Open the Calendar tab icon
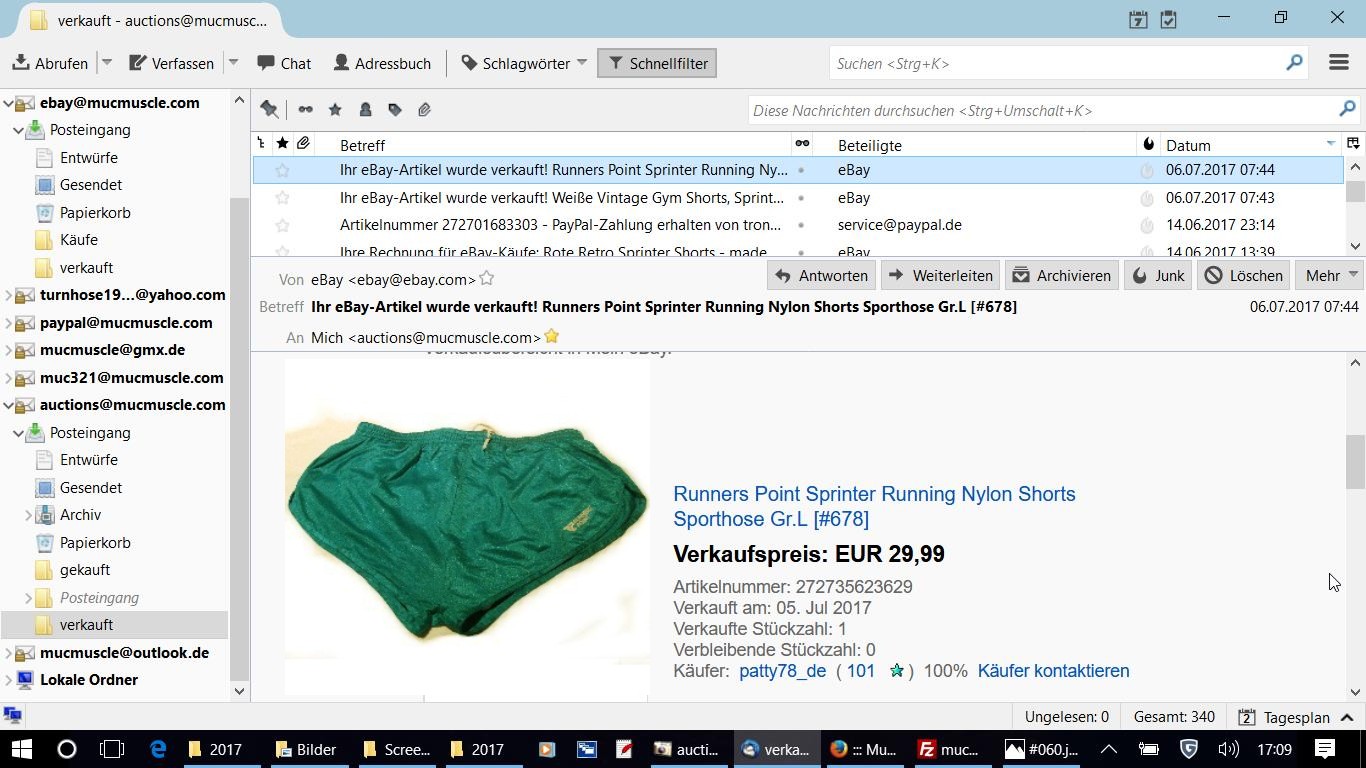 [x=1138, y=19]
